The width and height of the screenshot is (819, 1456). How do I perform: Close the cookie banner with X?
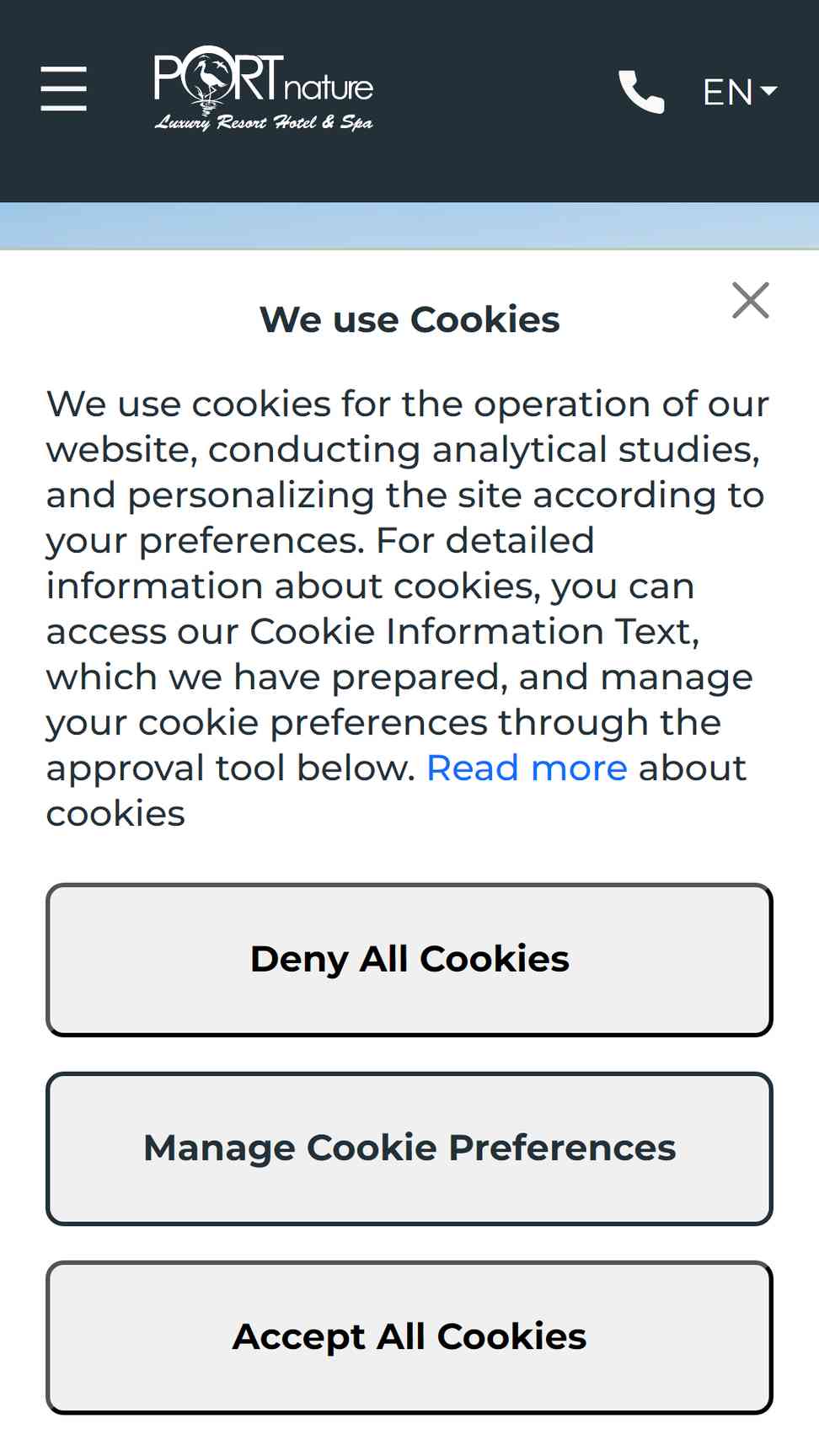751,301
